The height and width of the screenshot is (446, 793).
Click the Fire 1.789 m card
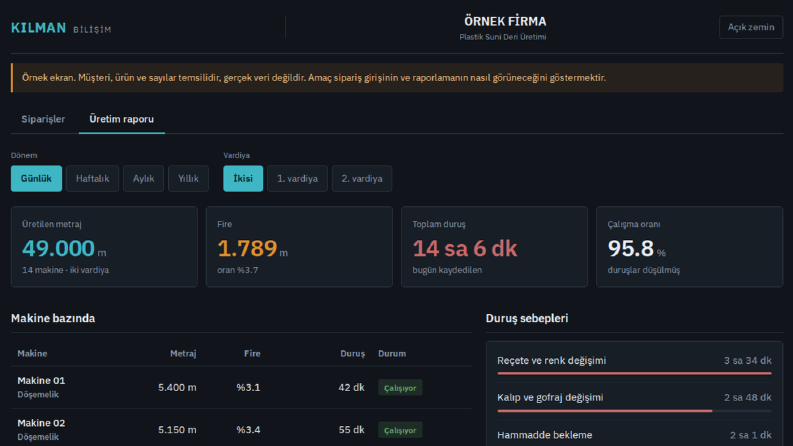[x=299, y=247]
